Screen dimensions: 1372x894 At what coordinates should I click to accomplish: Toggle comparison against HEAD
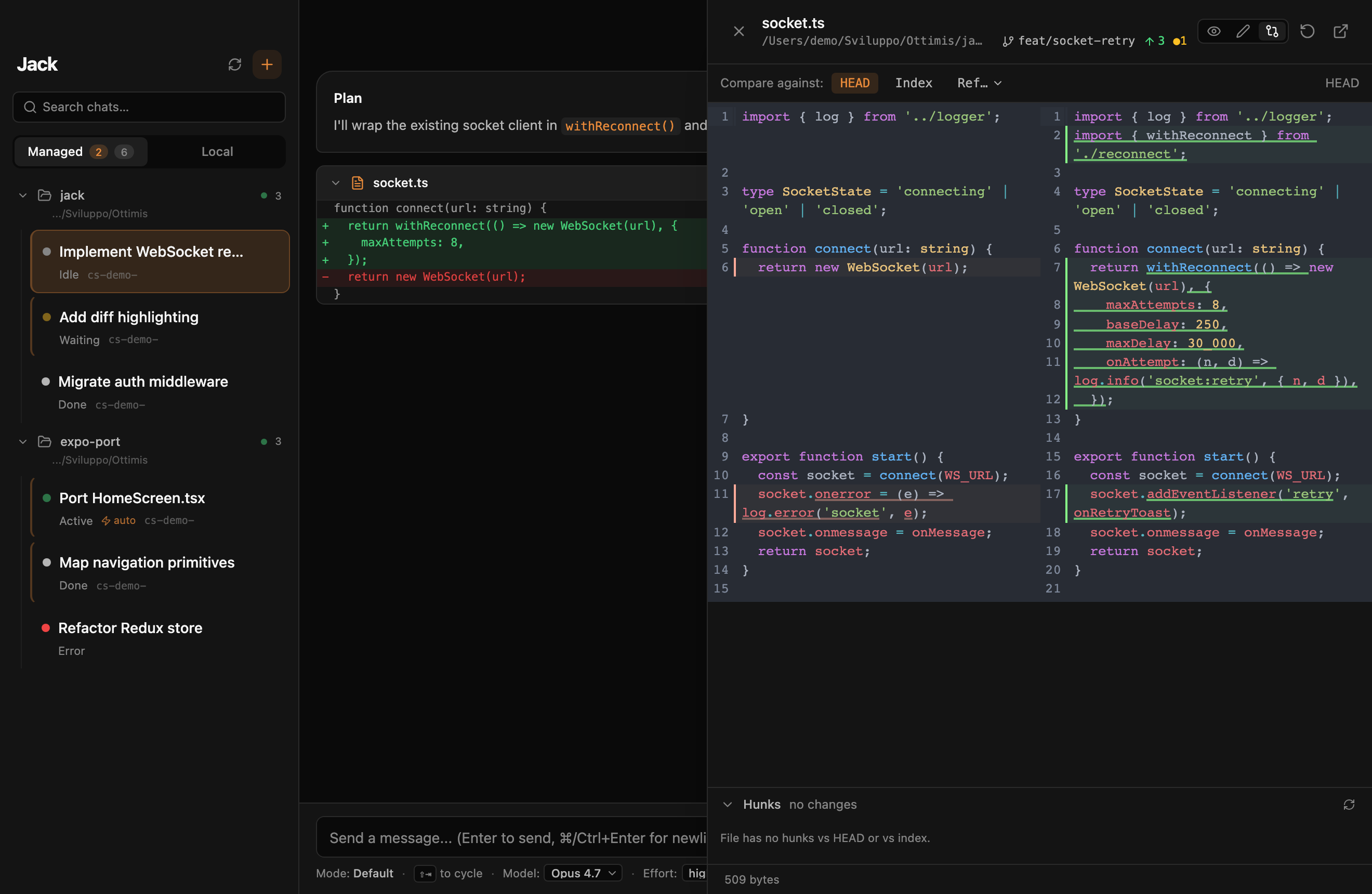[854, 83]
